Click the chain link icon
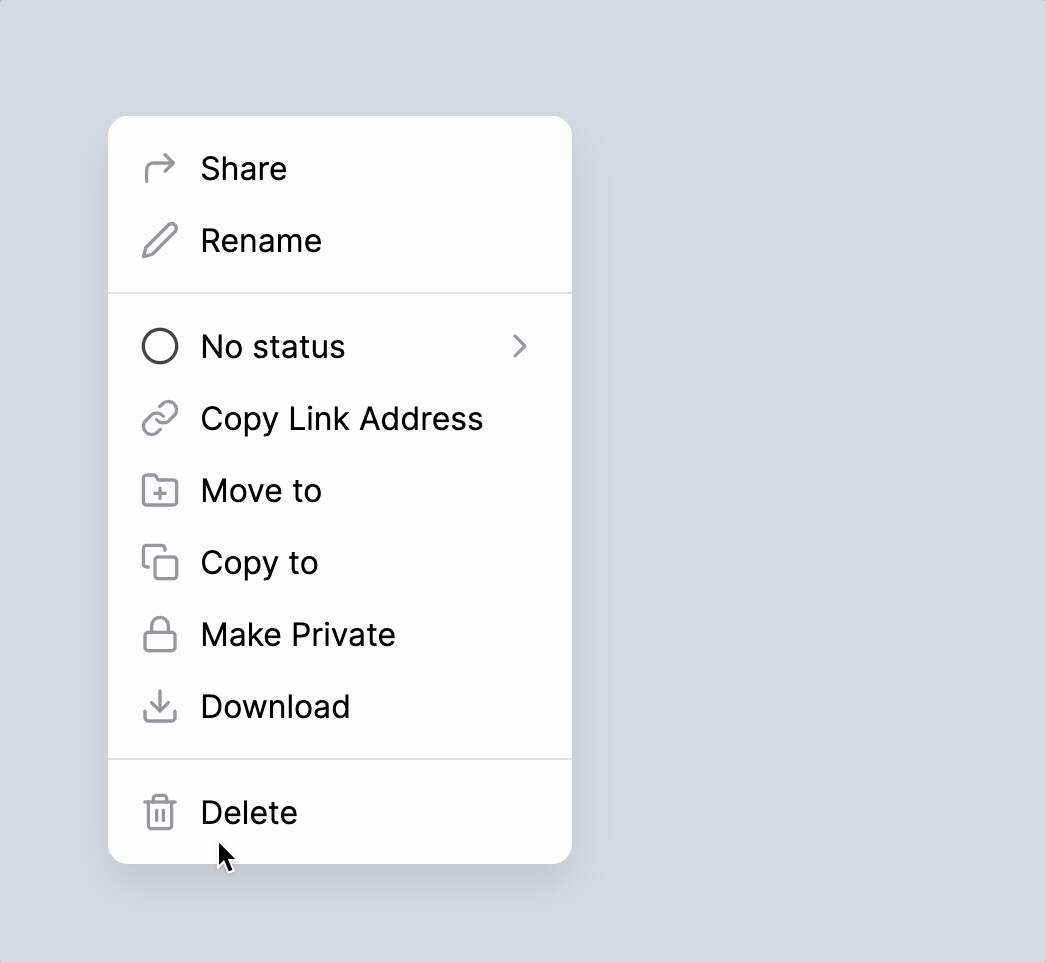 (x=159, y=418)
